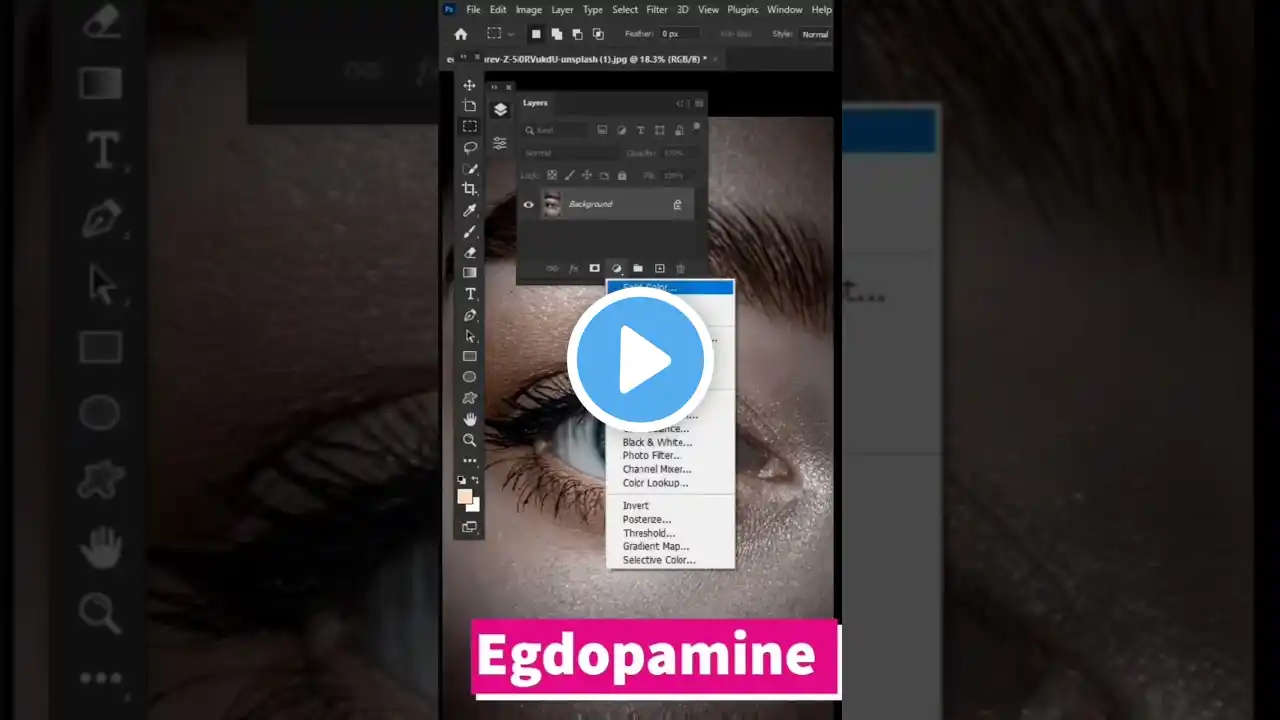Change screen mode at toolbar bottom

point(469,527)
